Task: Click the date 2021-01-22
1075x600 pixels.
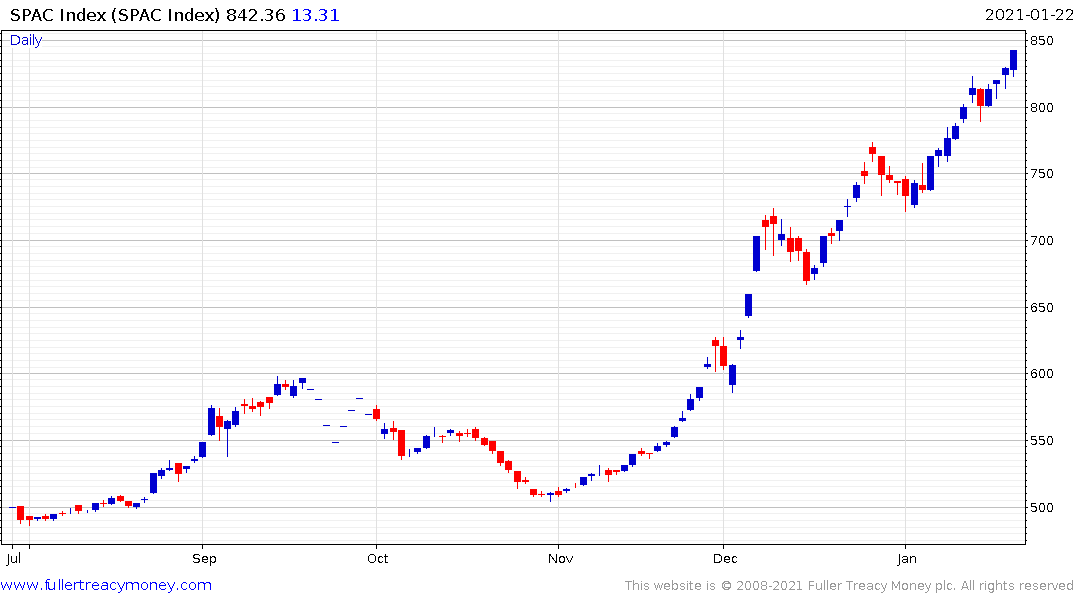Action: click(x=1029, y=15)
